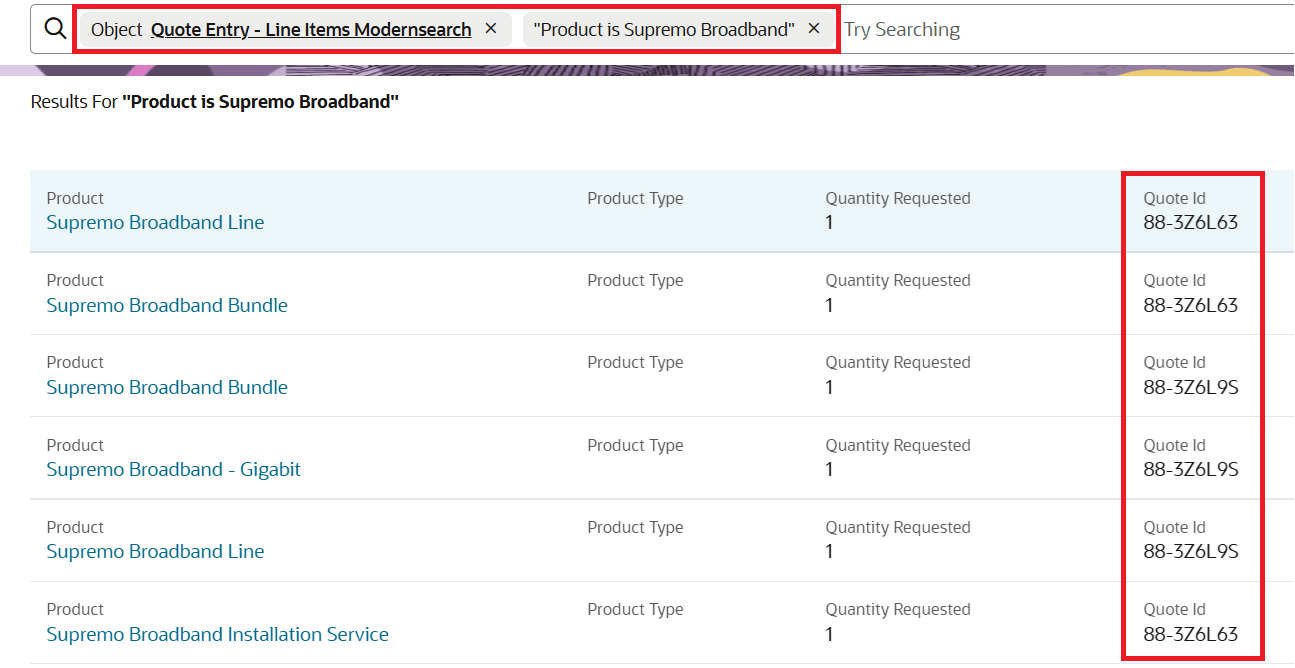Select the quantity 1 in the Installation Service row
Viewport: 1295px width, 668px height.
tap(830, 634)
